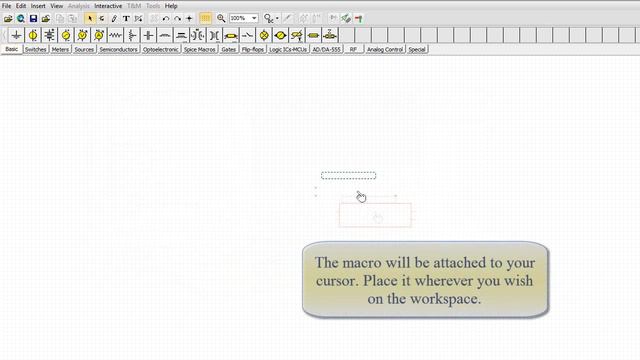Switch to the Optoelectronic tab
The height and width of the screenshot is (360, 640).
[161, 49]
